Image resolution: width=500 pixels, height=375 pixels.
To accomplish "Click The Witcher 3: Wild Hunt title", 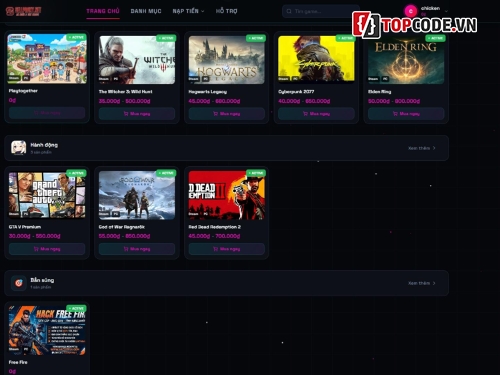I will pyautogui.click(x=125, y=91).
